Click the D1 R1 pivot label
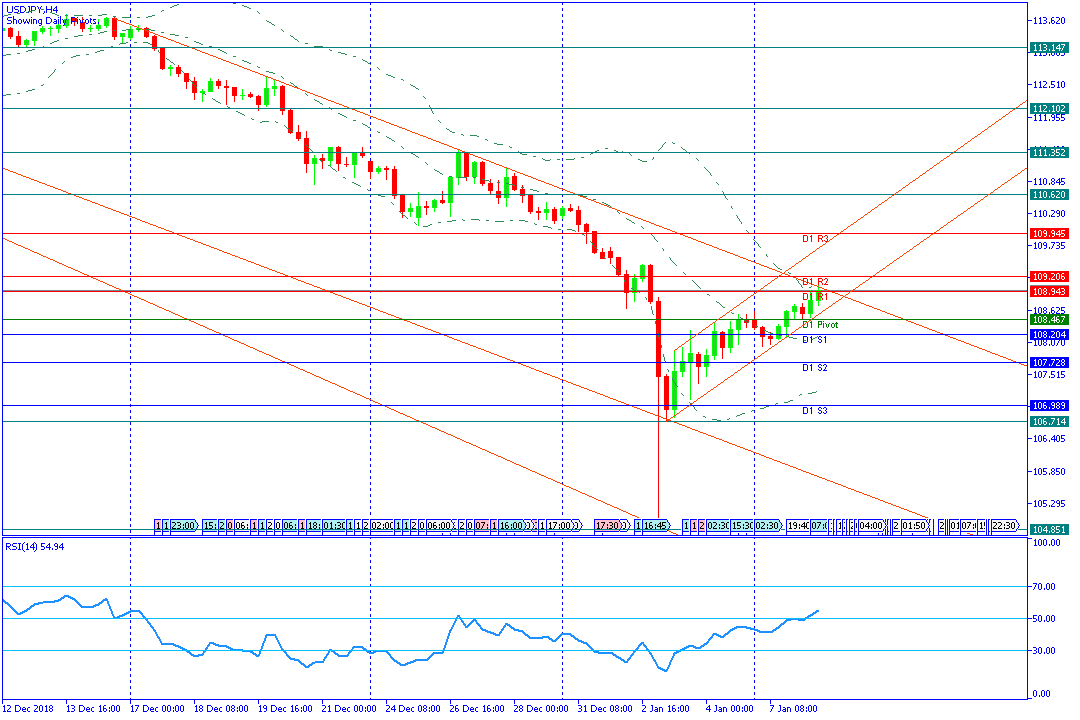 815,296
